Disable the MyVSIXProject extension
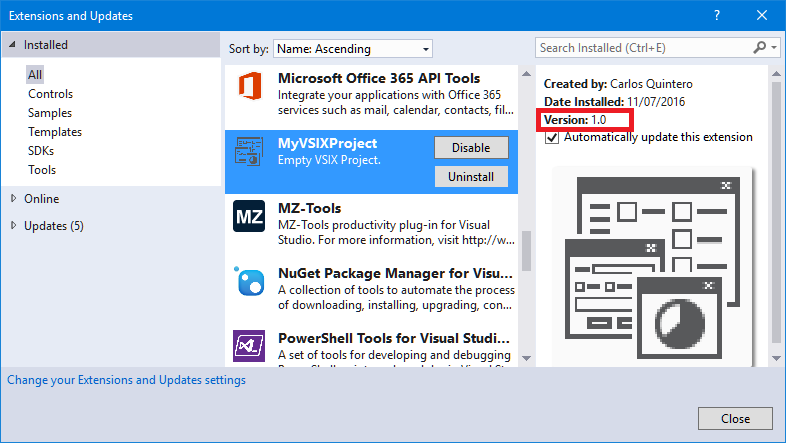This screenshot has width=786, height=443. coord(471,148)
